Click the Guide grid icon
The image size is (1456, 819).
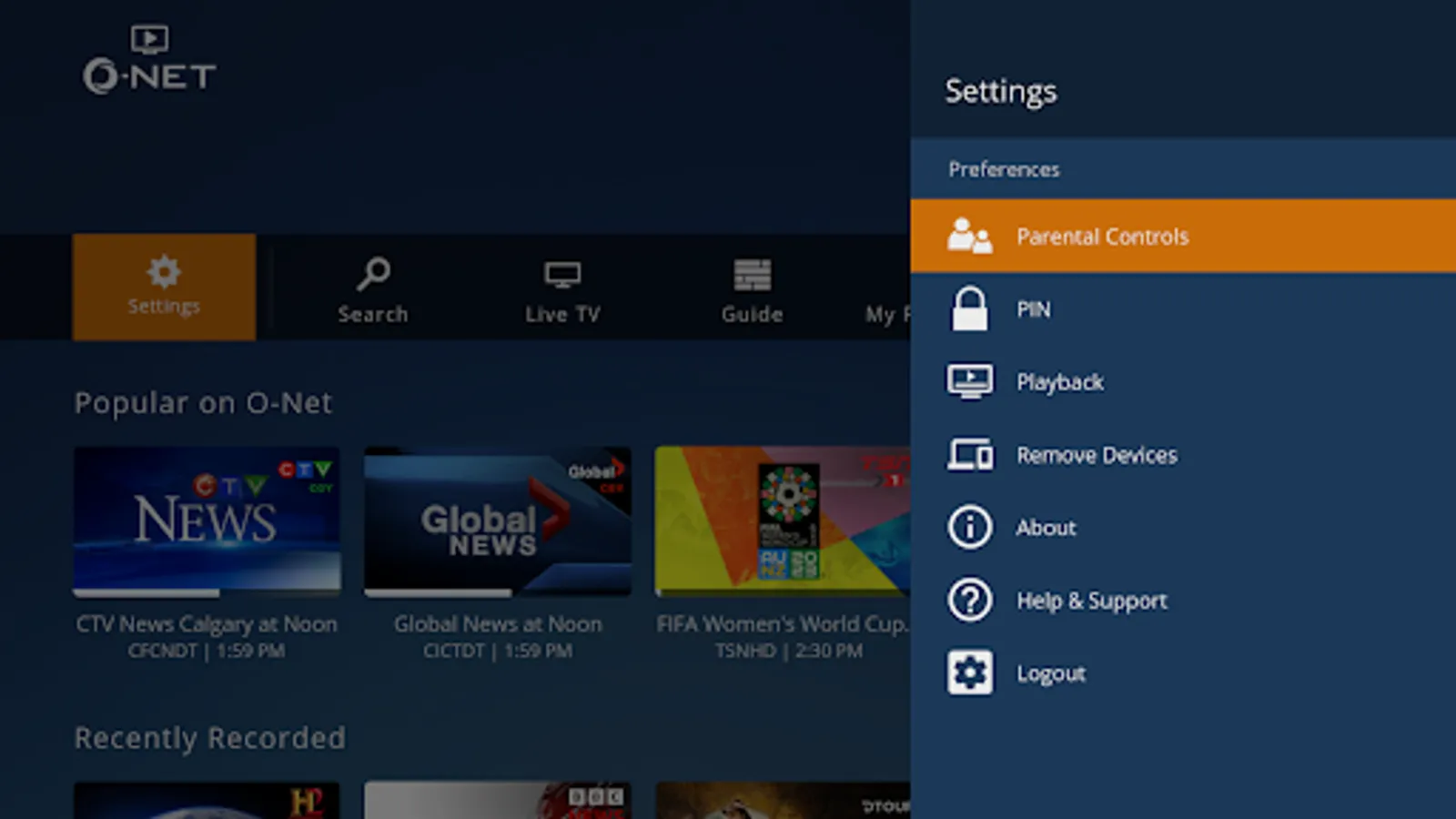click(753, 274)
